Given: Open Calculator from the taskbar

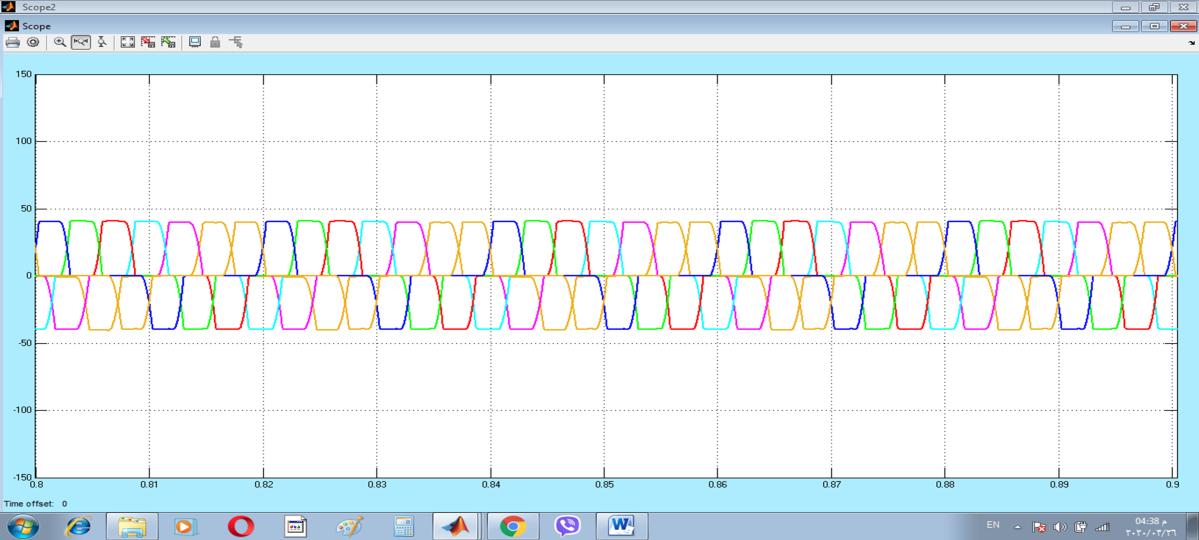Looking at the screenshot, I should (404, 526).
